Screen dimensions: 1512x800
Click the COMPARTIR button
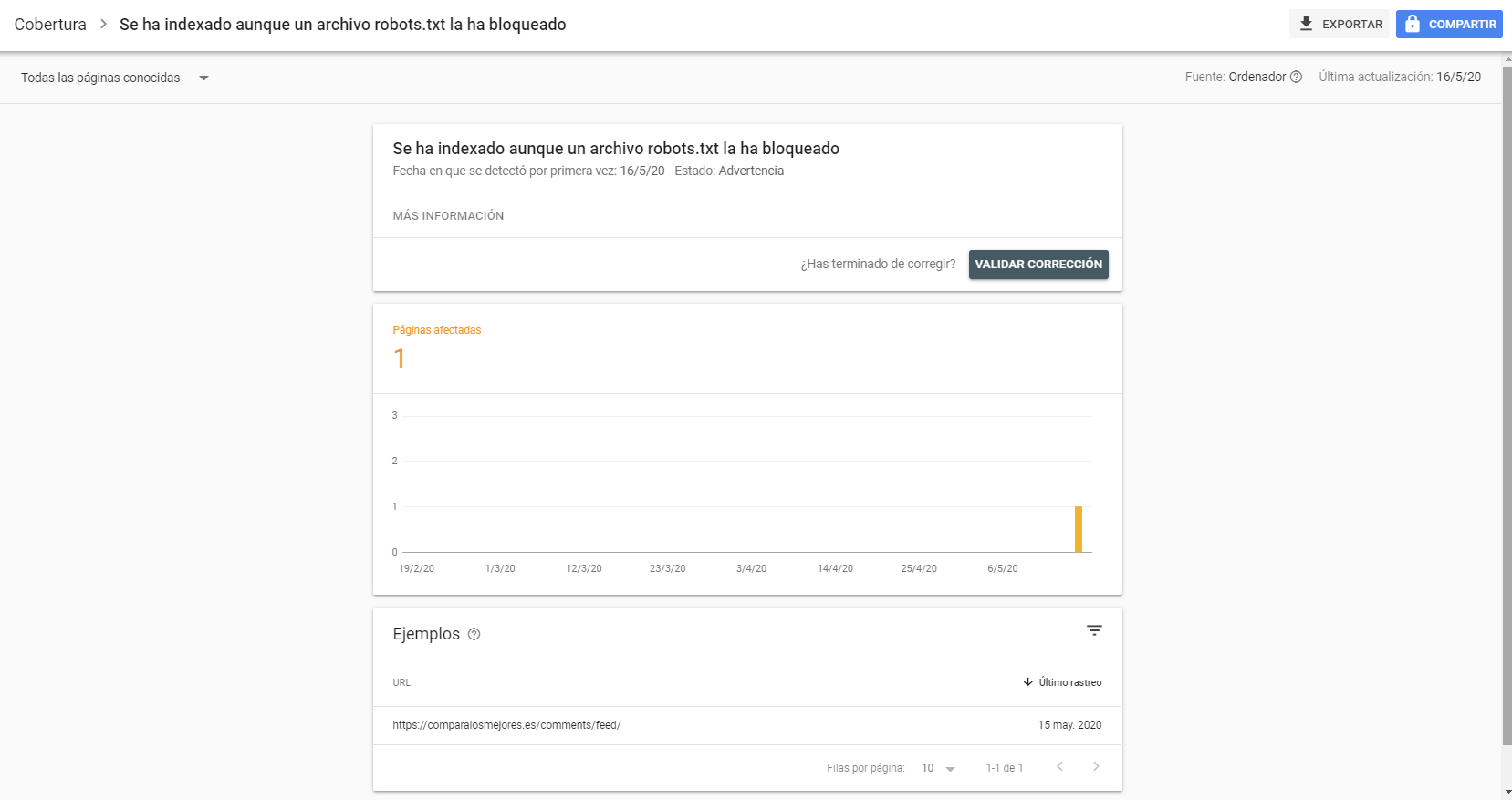pyautogui.click(x=1449, y=24)
